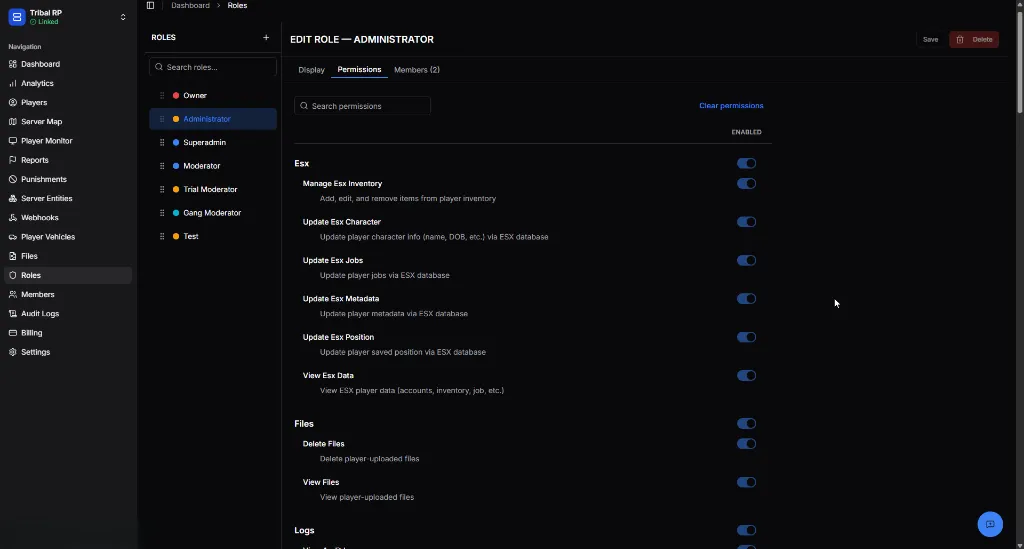The width and height of the screenshot is (1024, 549).
Task: Toggle the Logs category switch
Action: coord(746,530)
